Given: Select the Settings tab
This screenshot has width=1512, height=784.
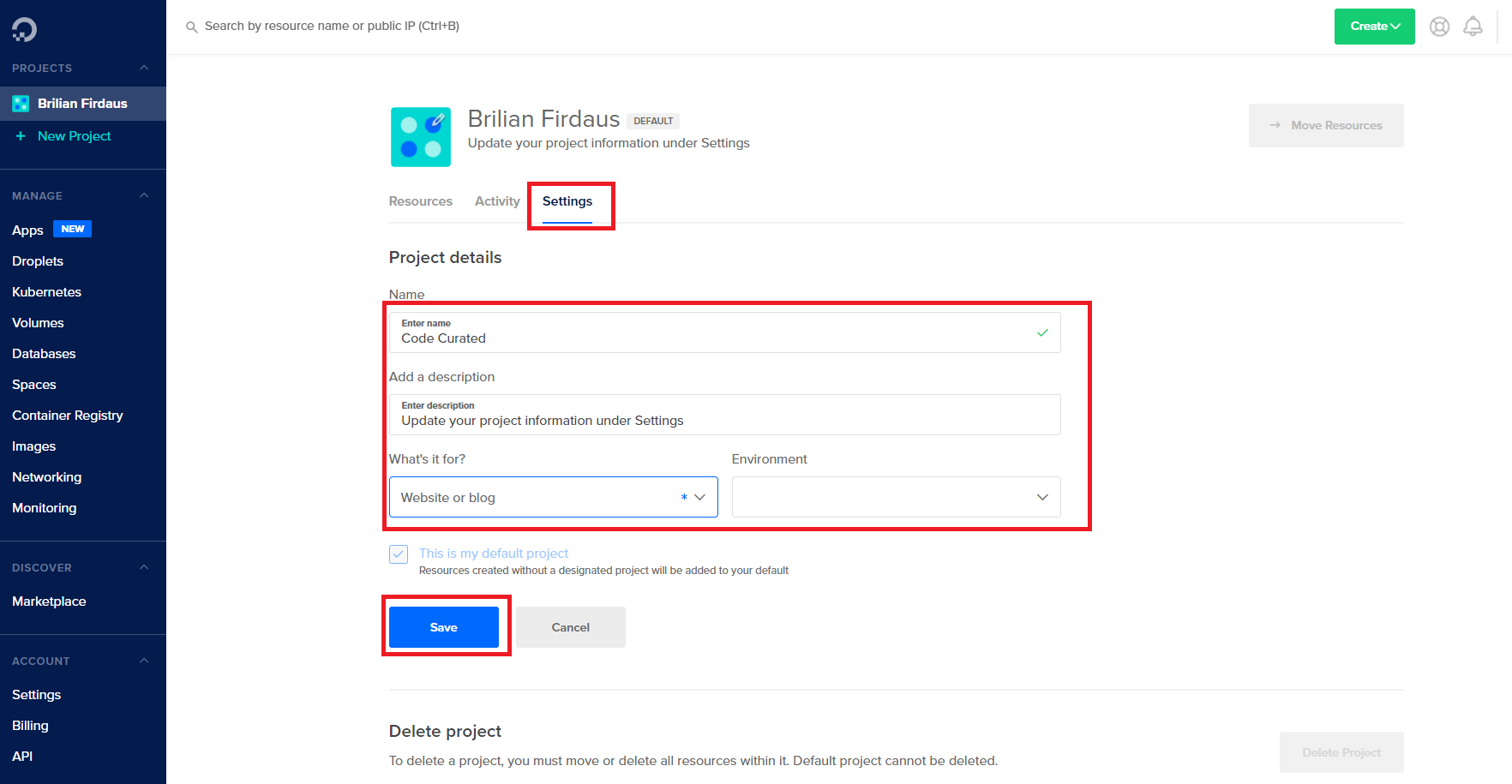Looking at the screenshot, I should point(567,201).
